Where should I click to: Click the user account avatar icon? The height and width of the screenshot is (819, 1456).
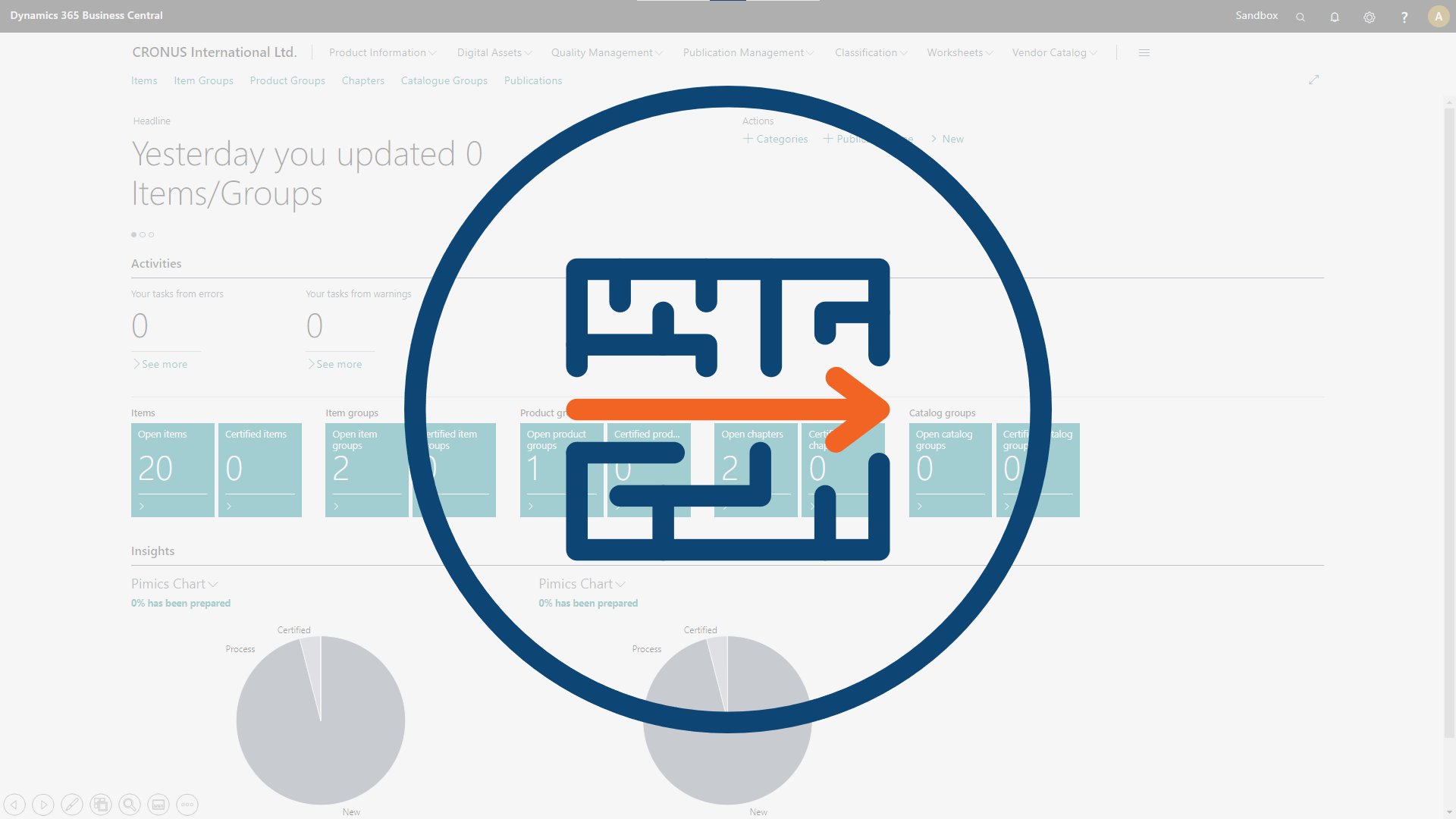point(1438,15)
